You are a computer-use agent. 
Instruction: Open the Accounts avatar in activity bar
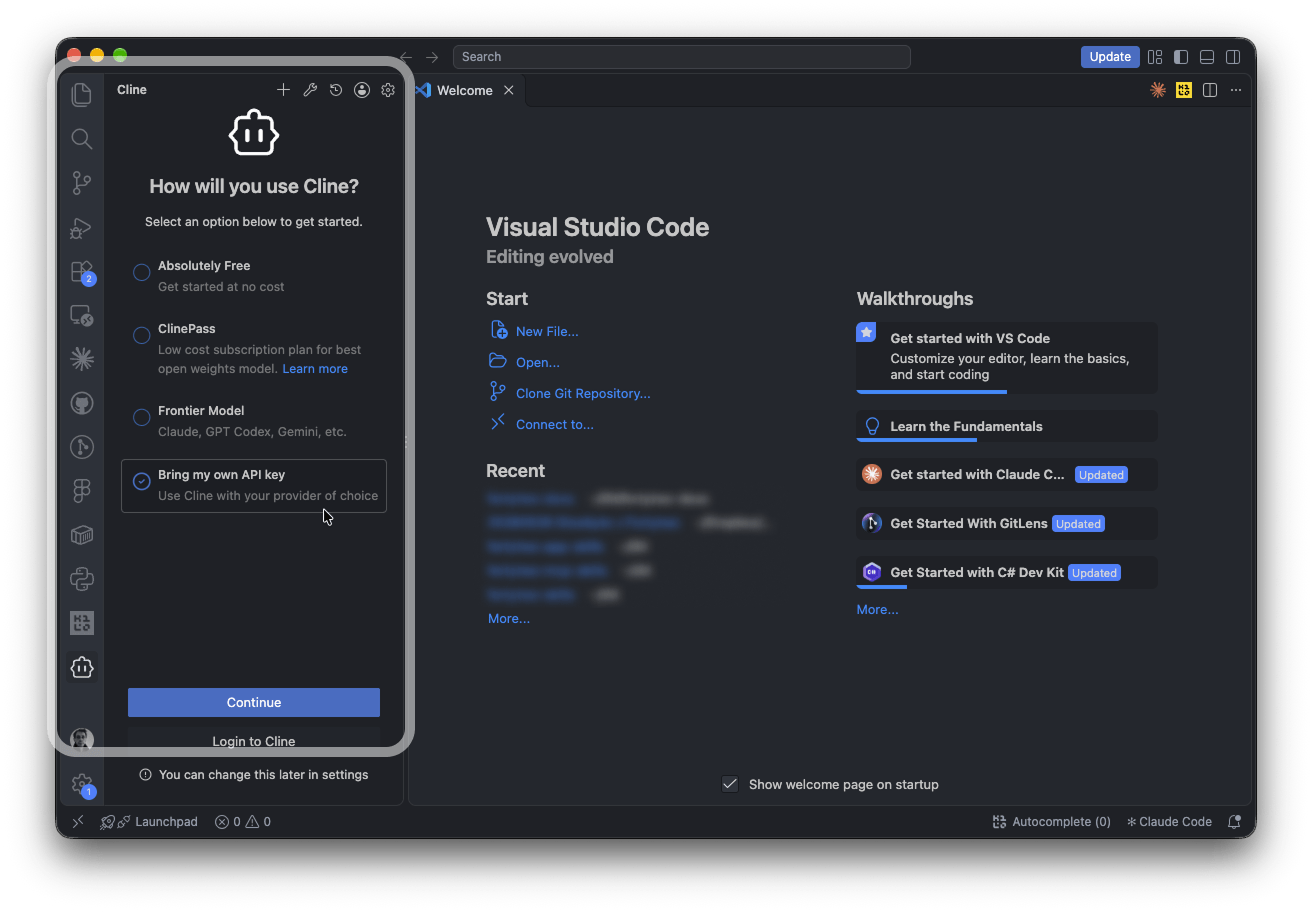[x=82, y=740]
